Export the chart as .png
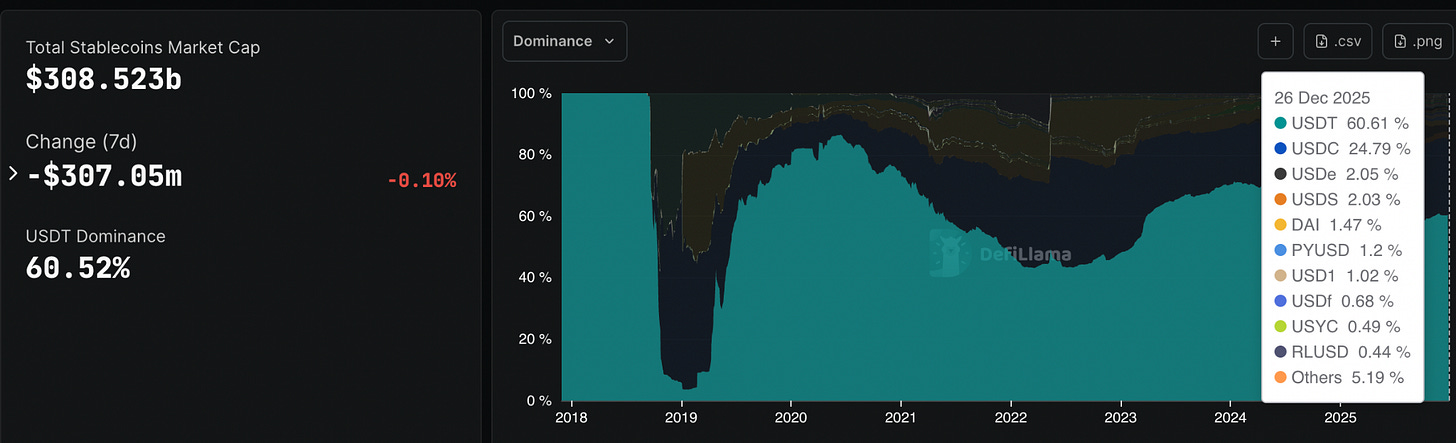This screenshot has width=1456, height=443. pos(1417,41)
